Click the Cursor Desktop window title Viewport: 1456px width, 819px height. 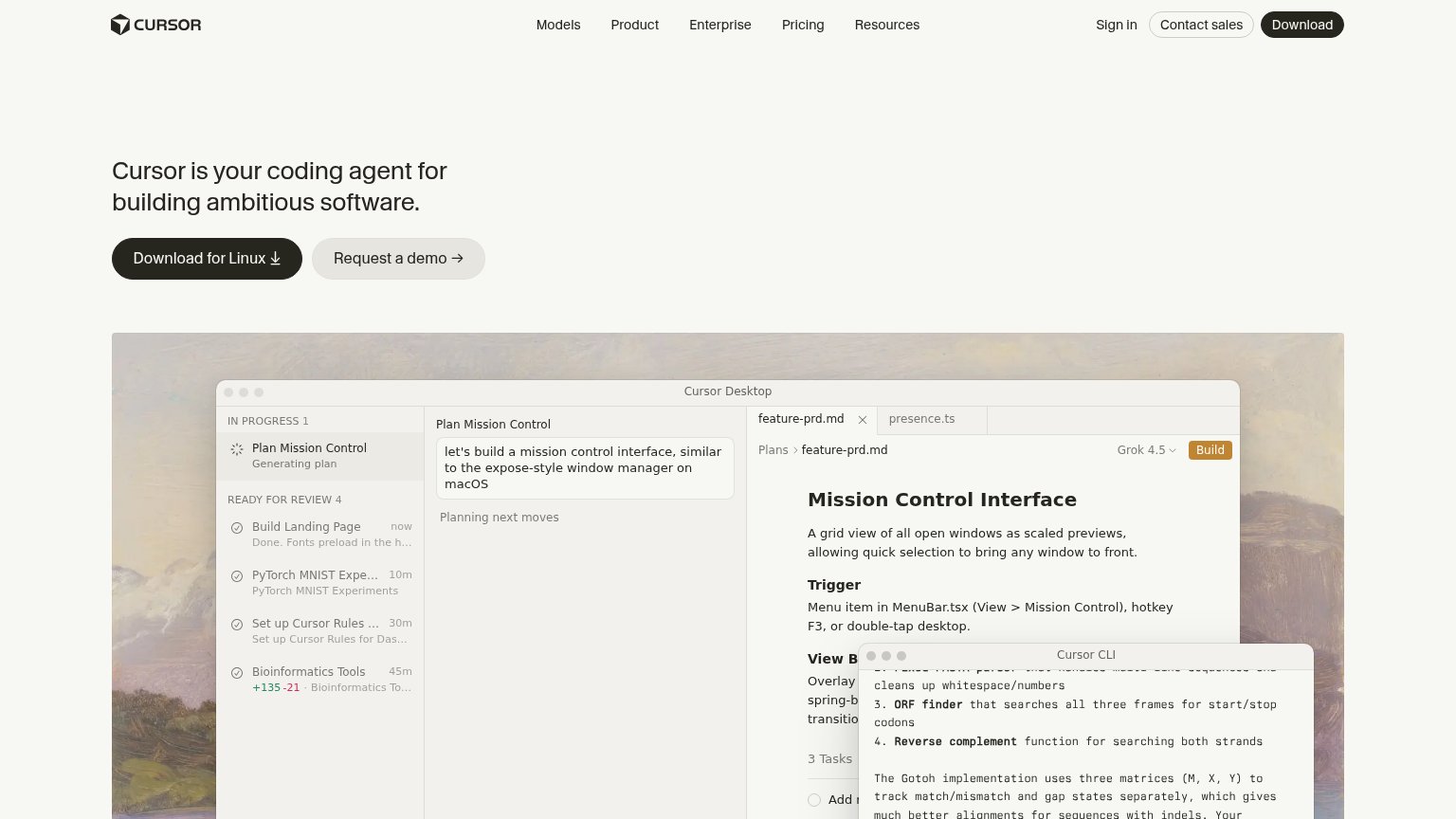(x=728, y=391)
